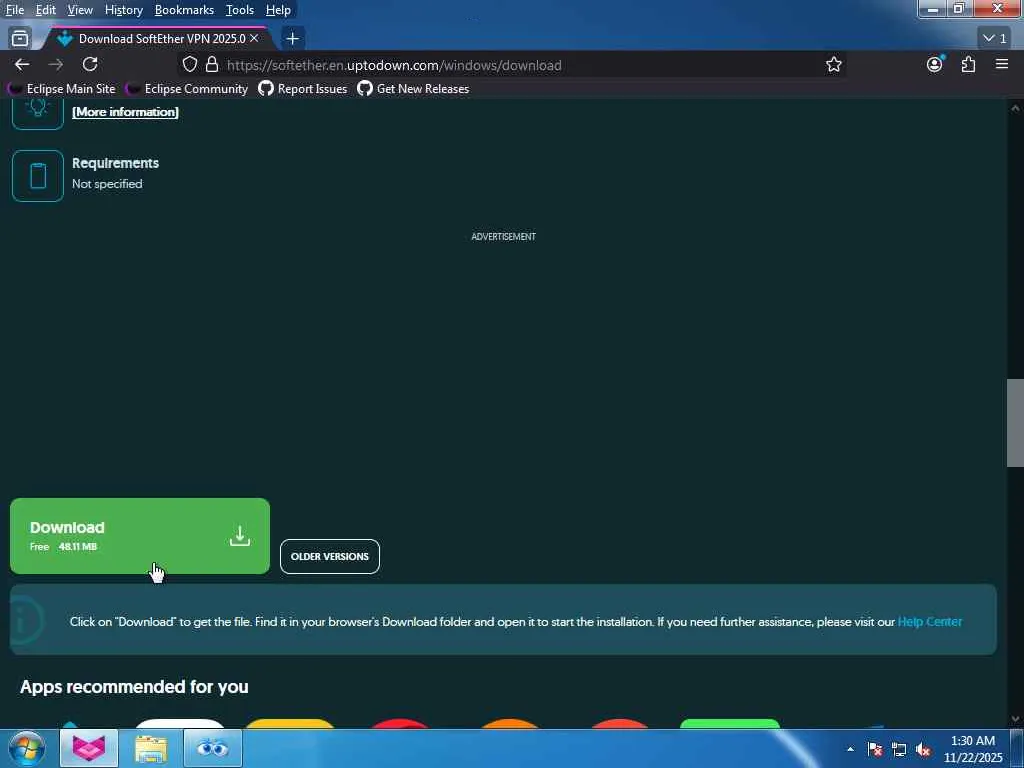Click the site security padlock icon
1024x768 pixels.
coord(212,65)
